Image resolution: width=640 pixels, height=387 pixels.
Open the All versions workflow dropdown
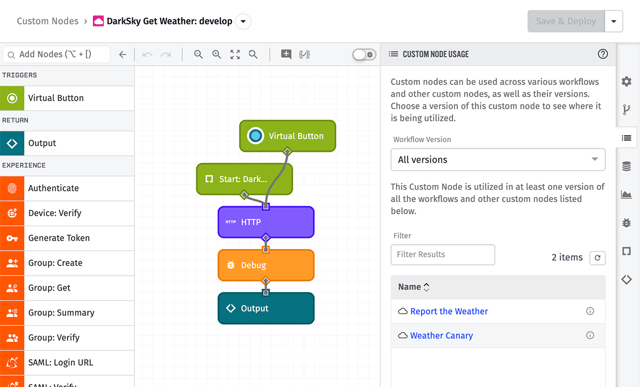pos(498,160)
